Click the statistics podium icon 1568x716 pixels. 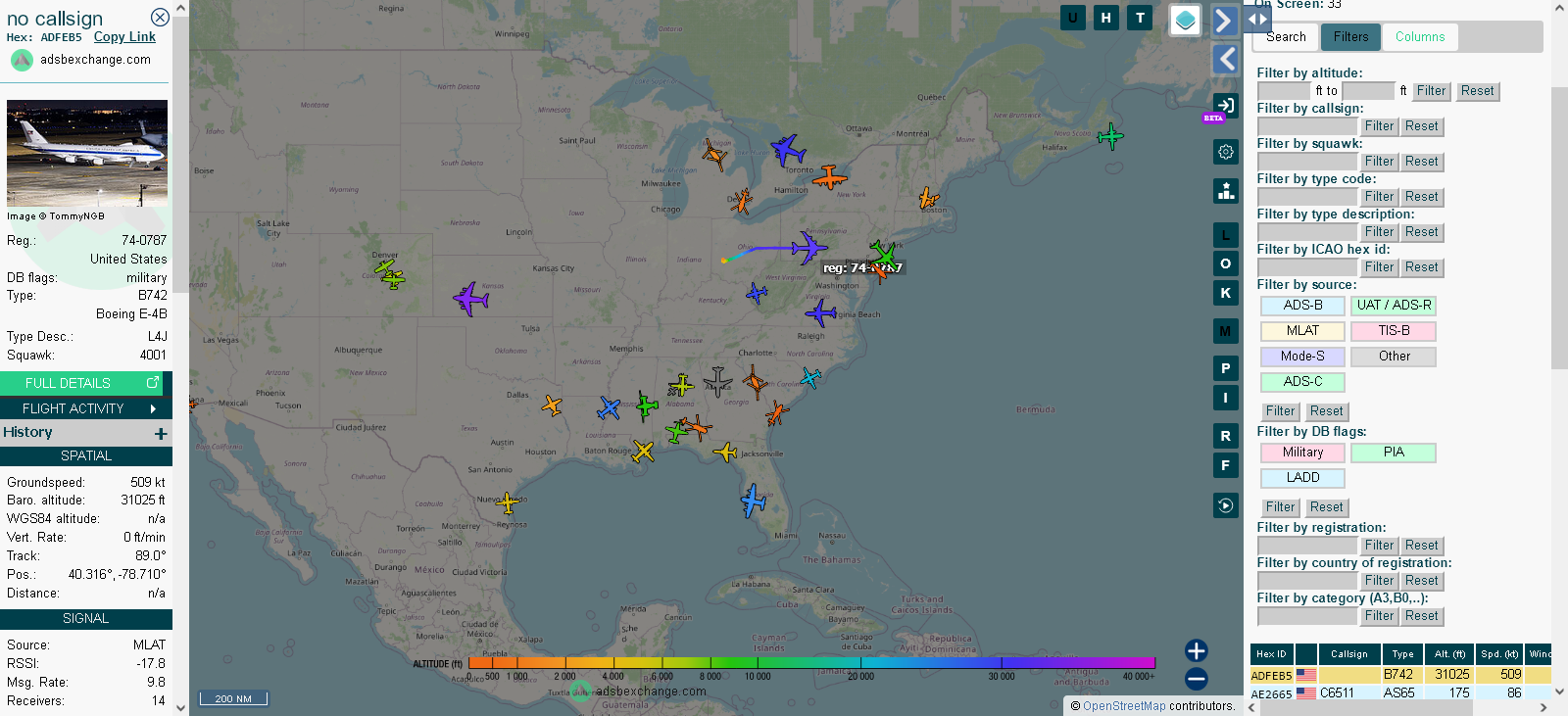click(x=1226, y=191)
